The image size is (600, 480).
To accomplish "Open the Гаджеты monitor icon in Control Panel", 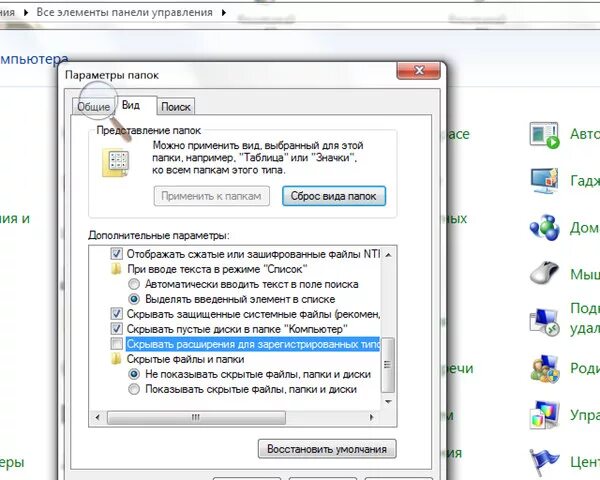I will 545,181.
